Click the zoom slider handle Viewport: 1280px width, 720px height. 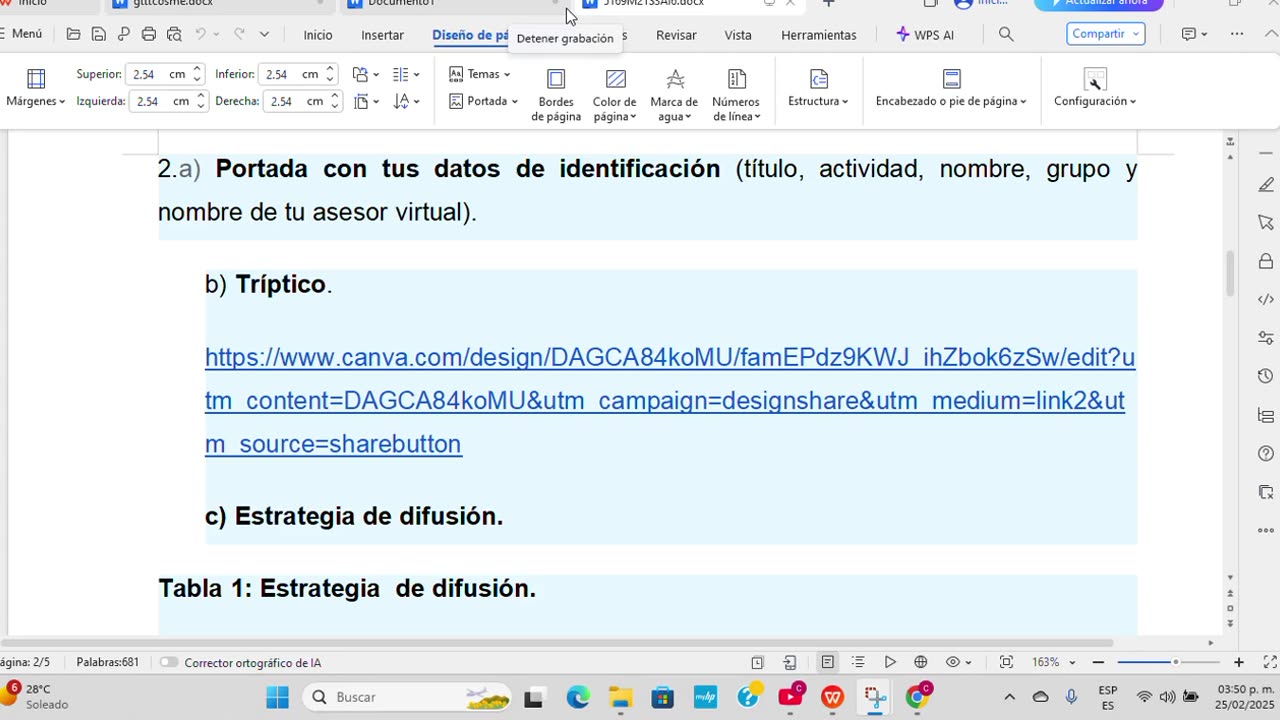pyautogui.click(x=1176, y=662)
